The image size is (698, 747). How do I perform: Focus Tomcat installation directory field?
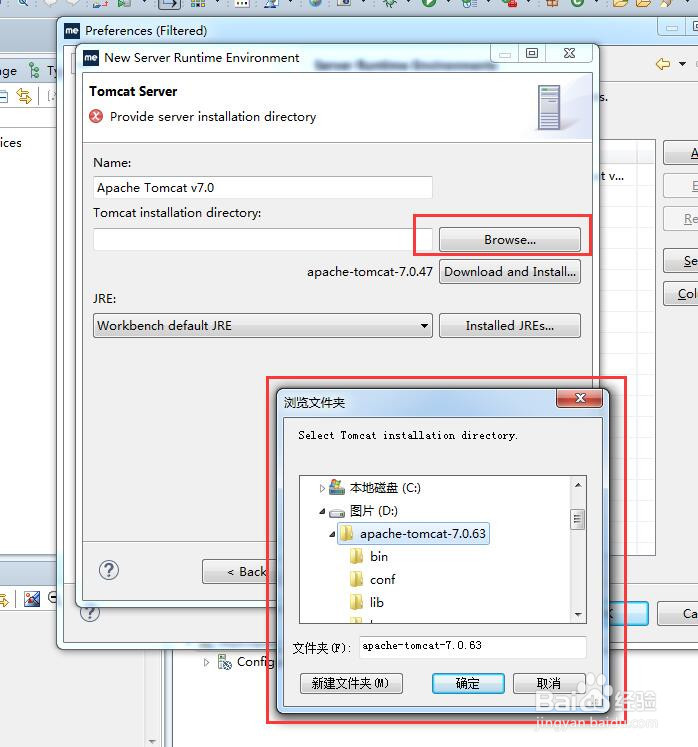263,239
